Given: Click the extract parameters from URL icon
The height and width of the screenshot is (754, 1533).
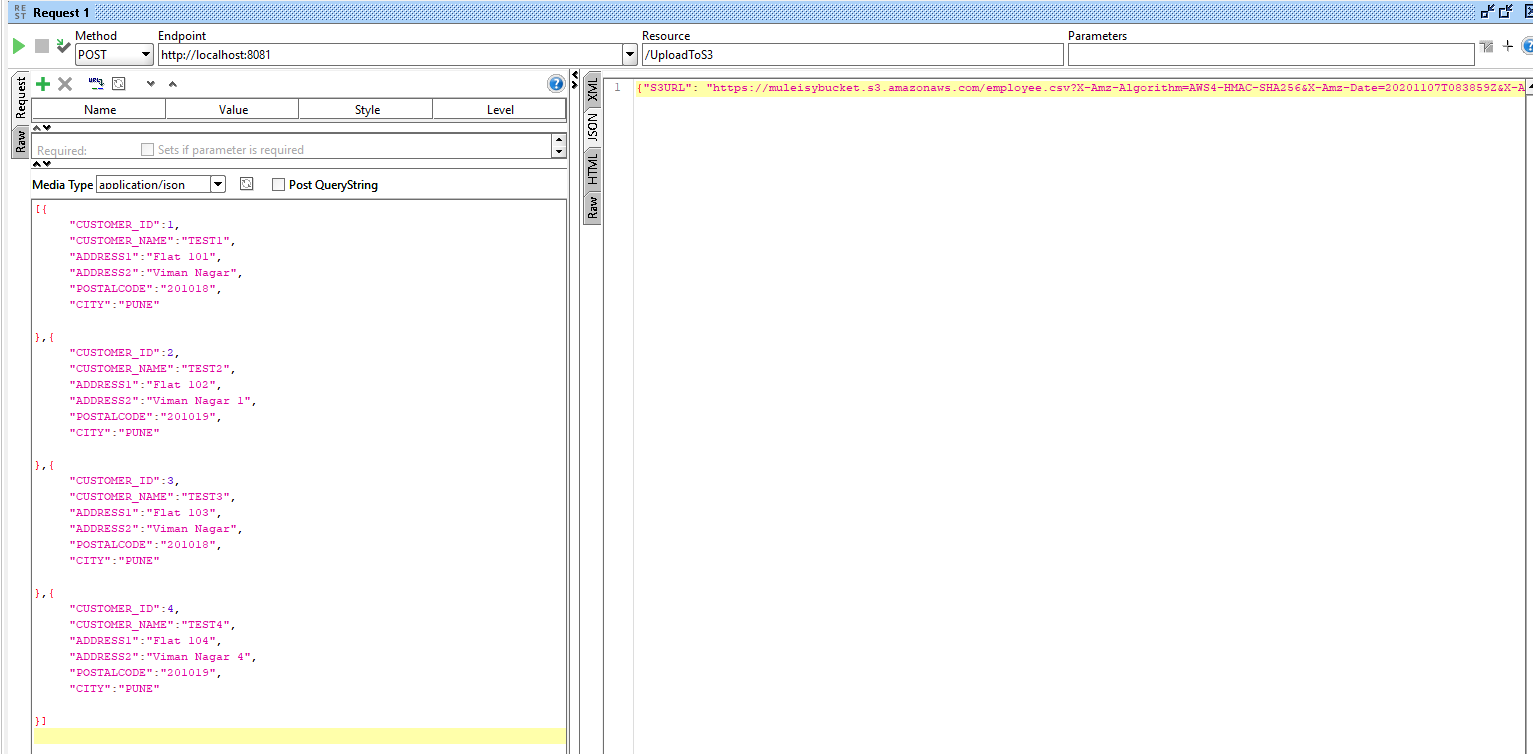Looking at the screenshot, I should tap(96, 84).
